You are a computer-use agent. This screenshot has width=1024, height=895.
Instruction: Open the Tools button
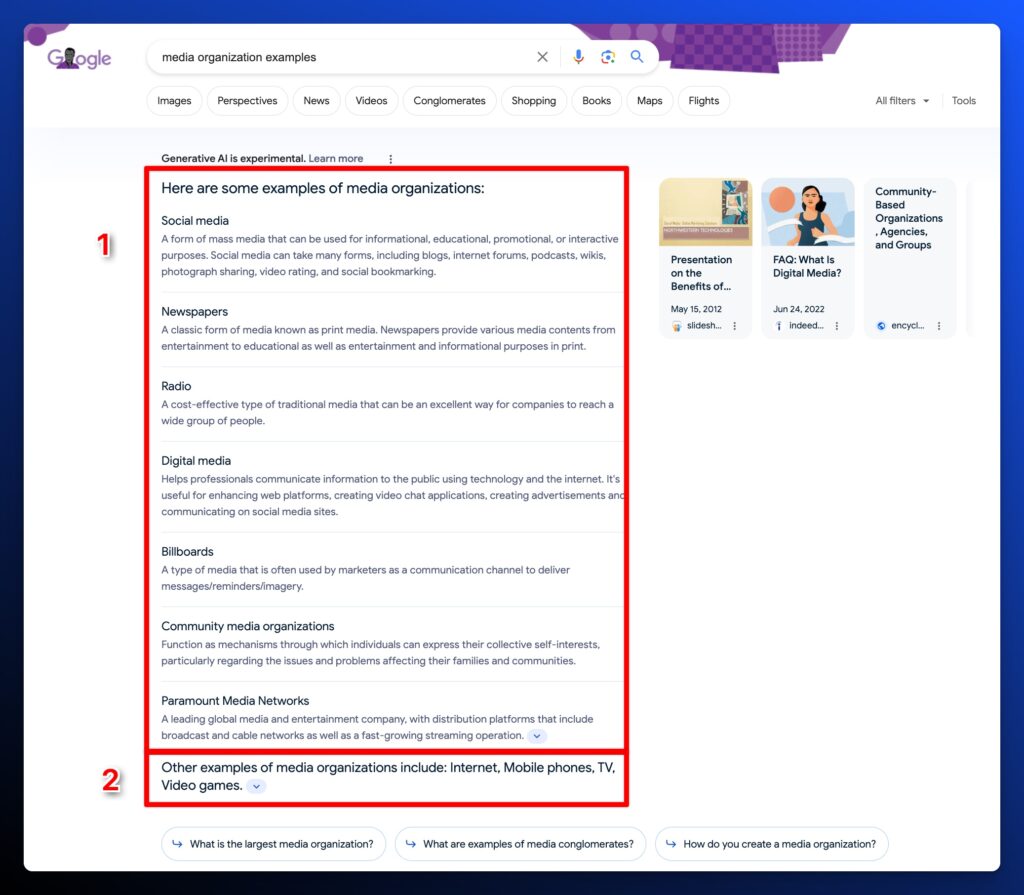pyautogui.click(x=963, y=101)
